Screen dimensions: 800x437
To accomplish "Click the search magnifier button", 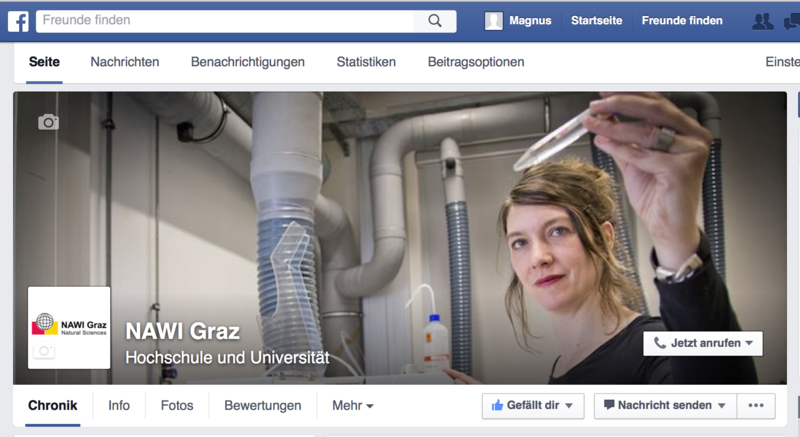I will tap(434, 21).
